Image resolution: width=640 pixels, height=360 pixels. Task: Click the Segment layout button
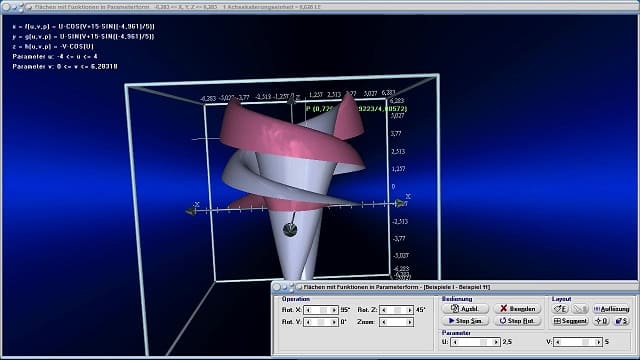pyautogui.click(x=570, y=321)
